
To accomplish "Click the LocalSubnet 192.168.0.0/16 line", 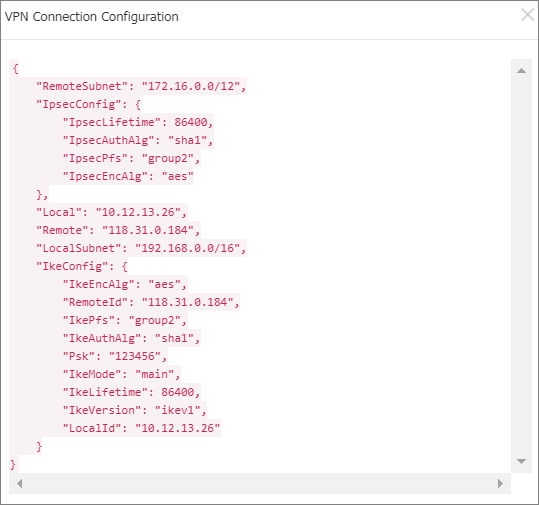I will [141, 248].
